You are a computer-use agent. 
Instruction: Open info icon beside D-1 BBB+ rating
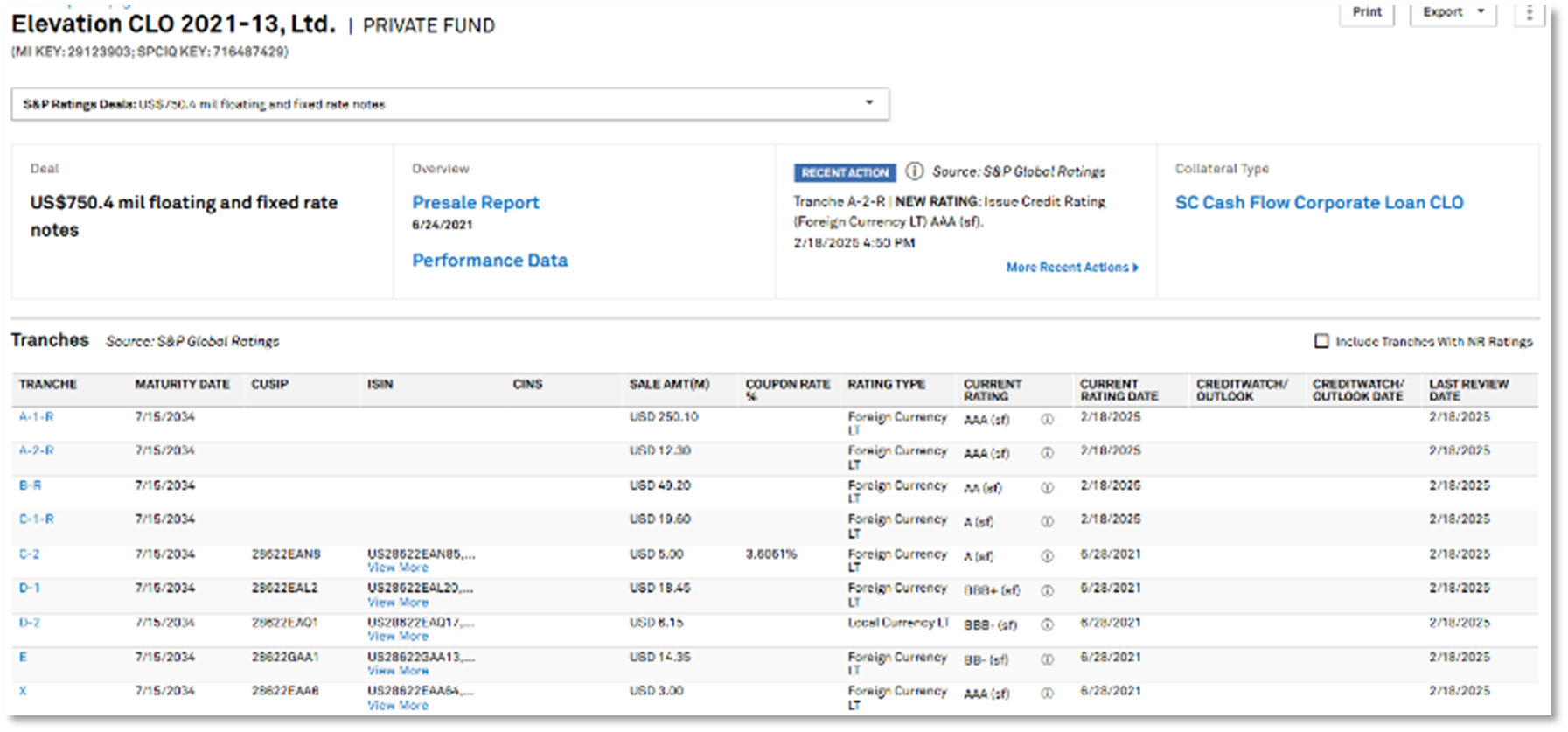click(x=1047, y=591)
